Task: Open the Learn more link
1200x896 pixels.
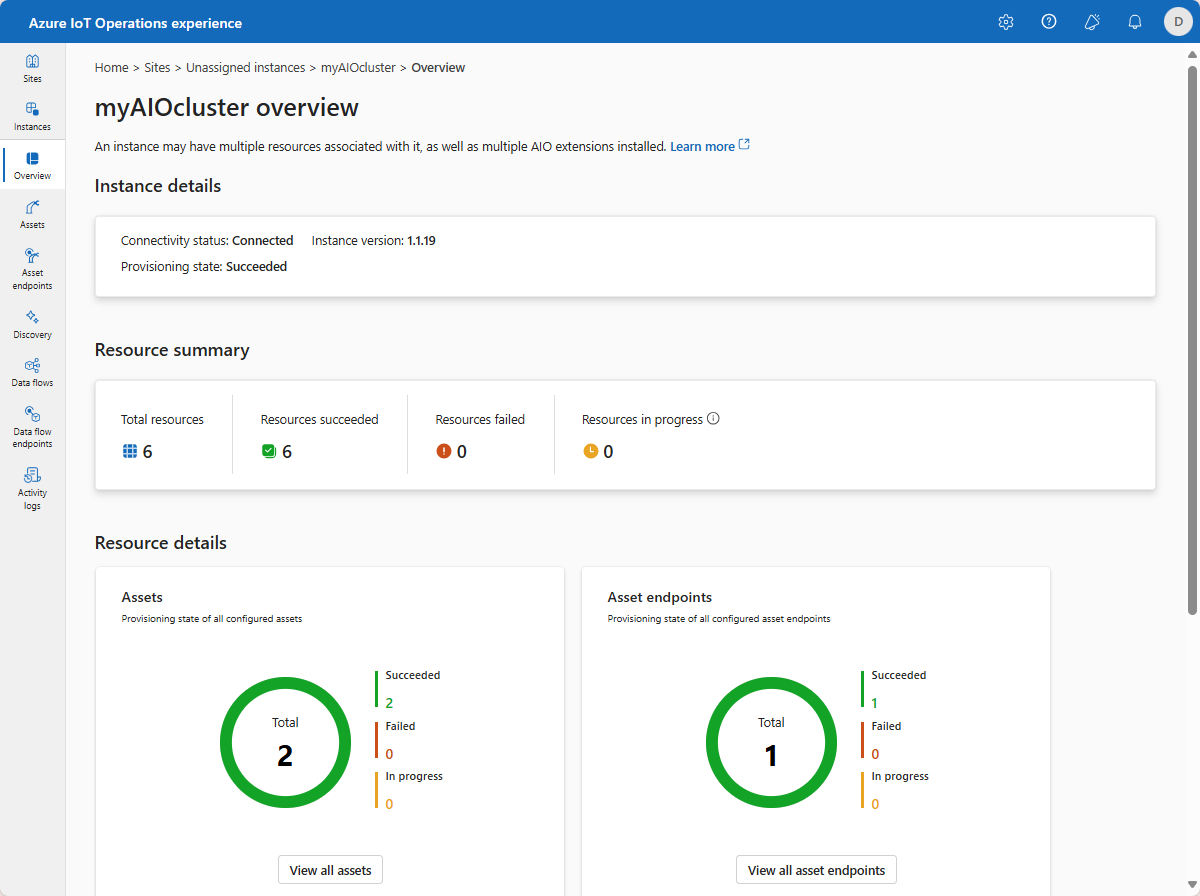Action: click(702, 146)
